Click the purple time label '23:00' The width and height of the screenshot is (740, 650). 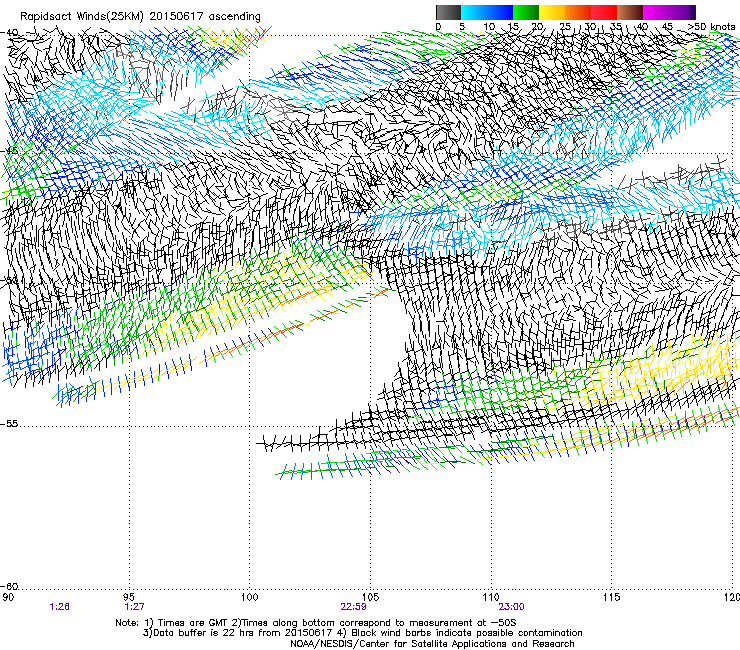coord(512,607)
